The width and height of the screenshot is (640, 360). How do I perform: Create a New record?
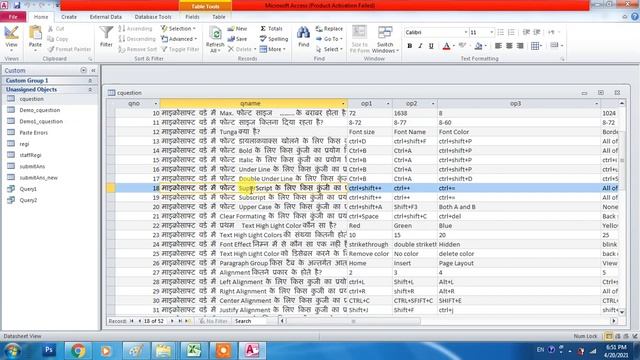238,29
